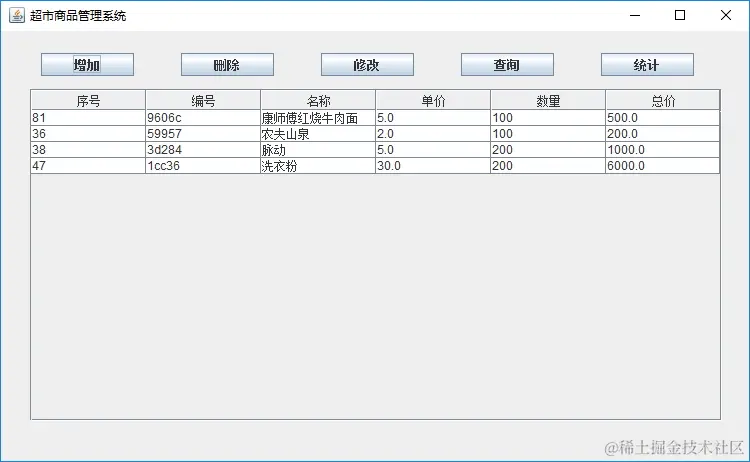Click the 名称 column header
Image resolution: width=750 pixels, height=462 pixels.
pyautogui.click(x=318, y=100)
